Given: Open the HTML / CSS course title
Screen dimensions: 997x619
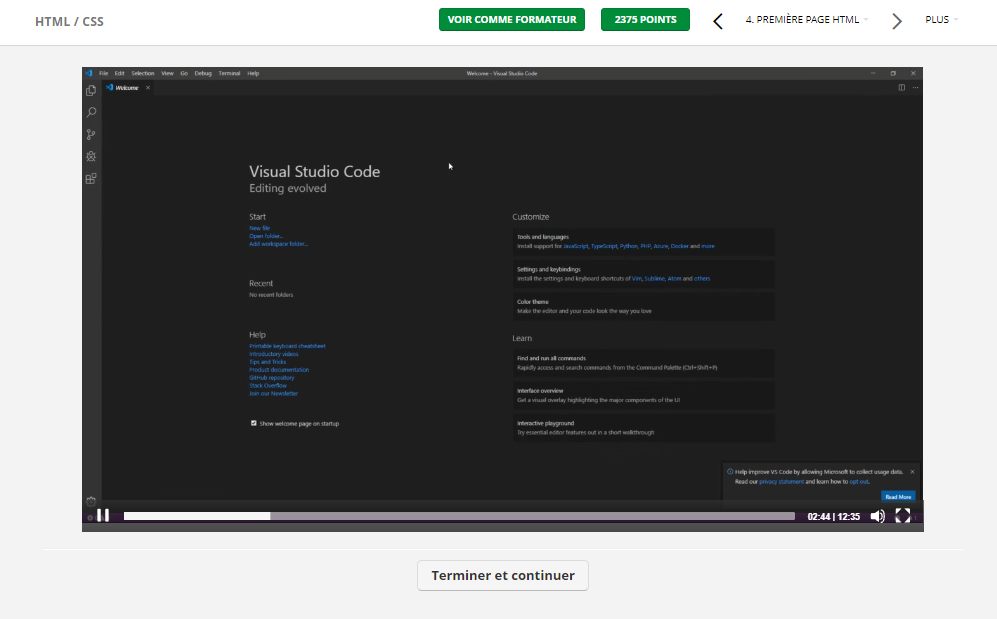Looking at the screenshot, I should click(x=69, y=22).
